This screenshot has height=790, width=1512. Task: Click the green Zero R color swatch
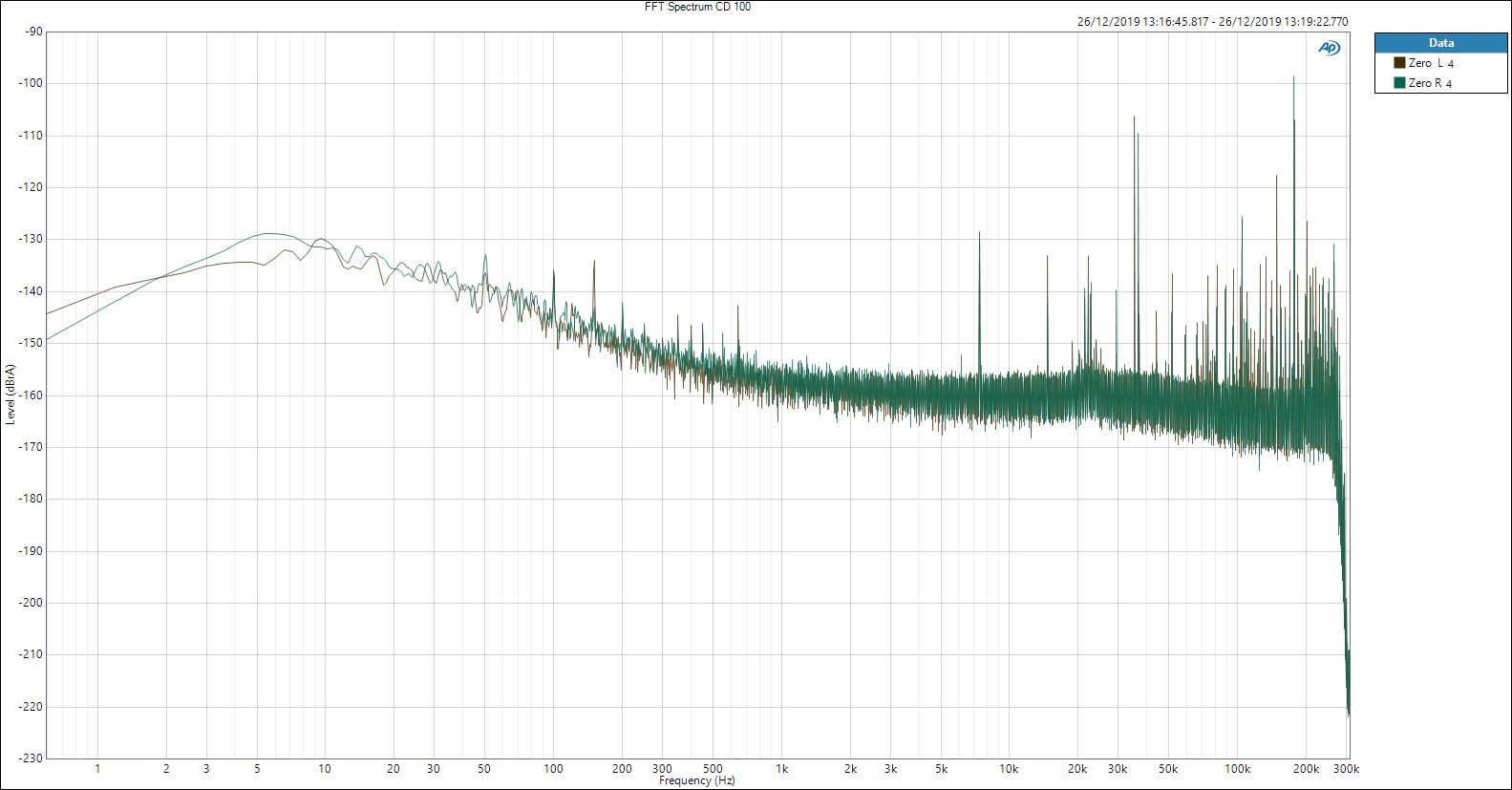click(1399, 83)
